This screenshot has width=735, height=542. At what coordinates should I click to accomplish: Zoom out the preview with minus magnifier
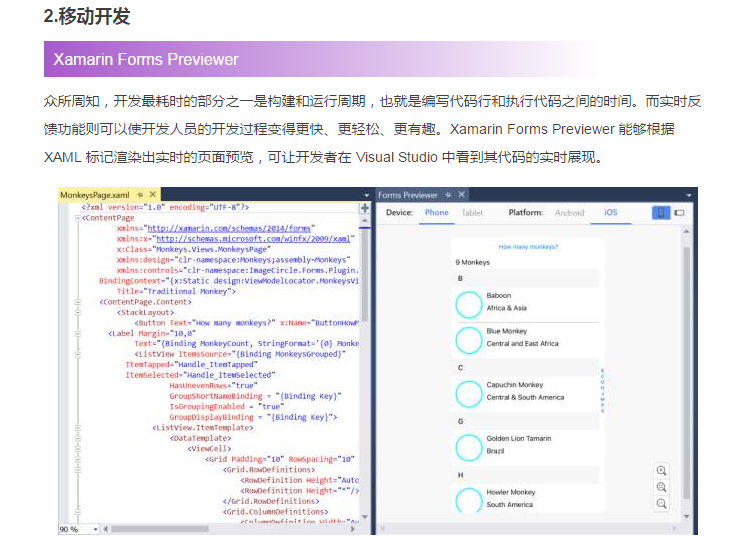point(661,504)
